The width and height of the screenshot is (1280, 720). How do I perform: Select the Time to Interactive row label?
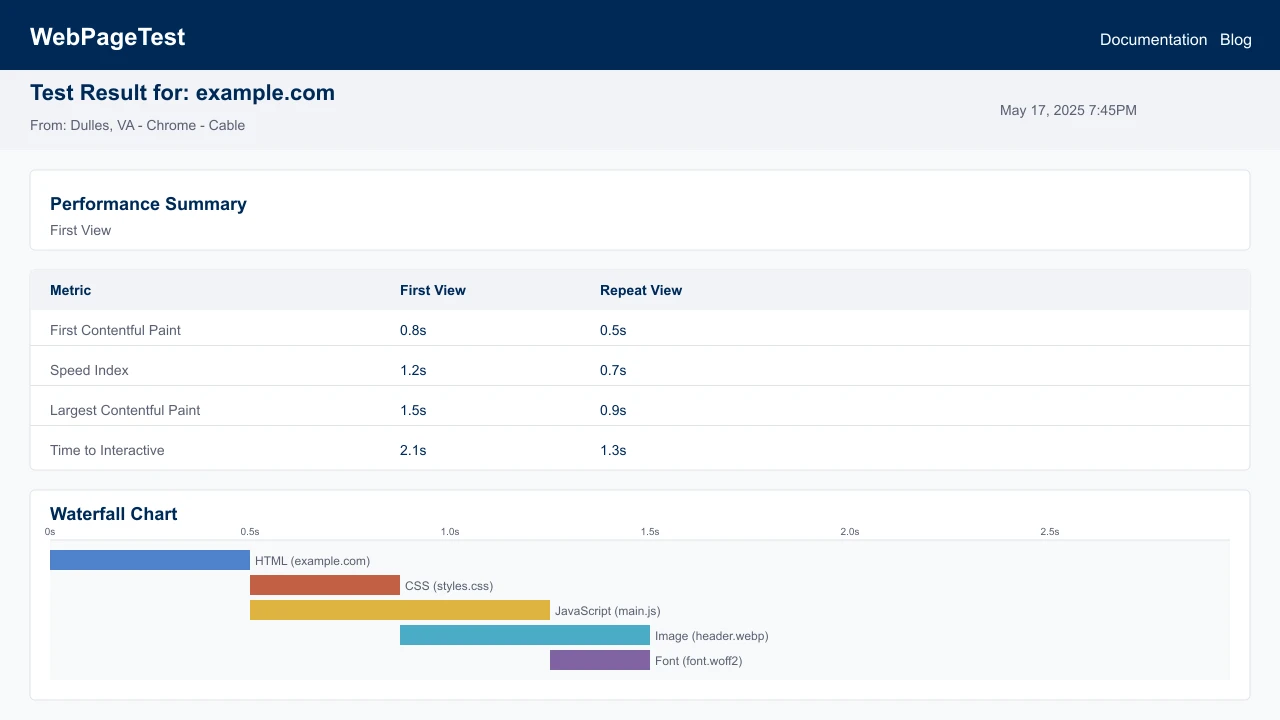(x=107, y=450)
